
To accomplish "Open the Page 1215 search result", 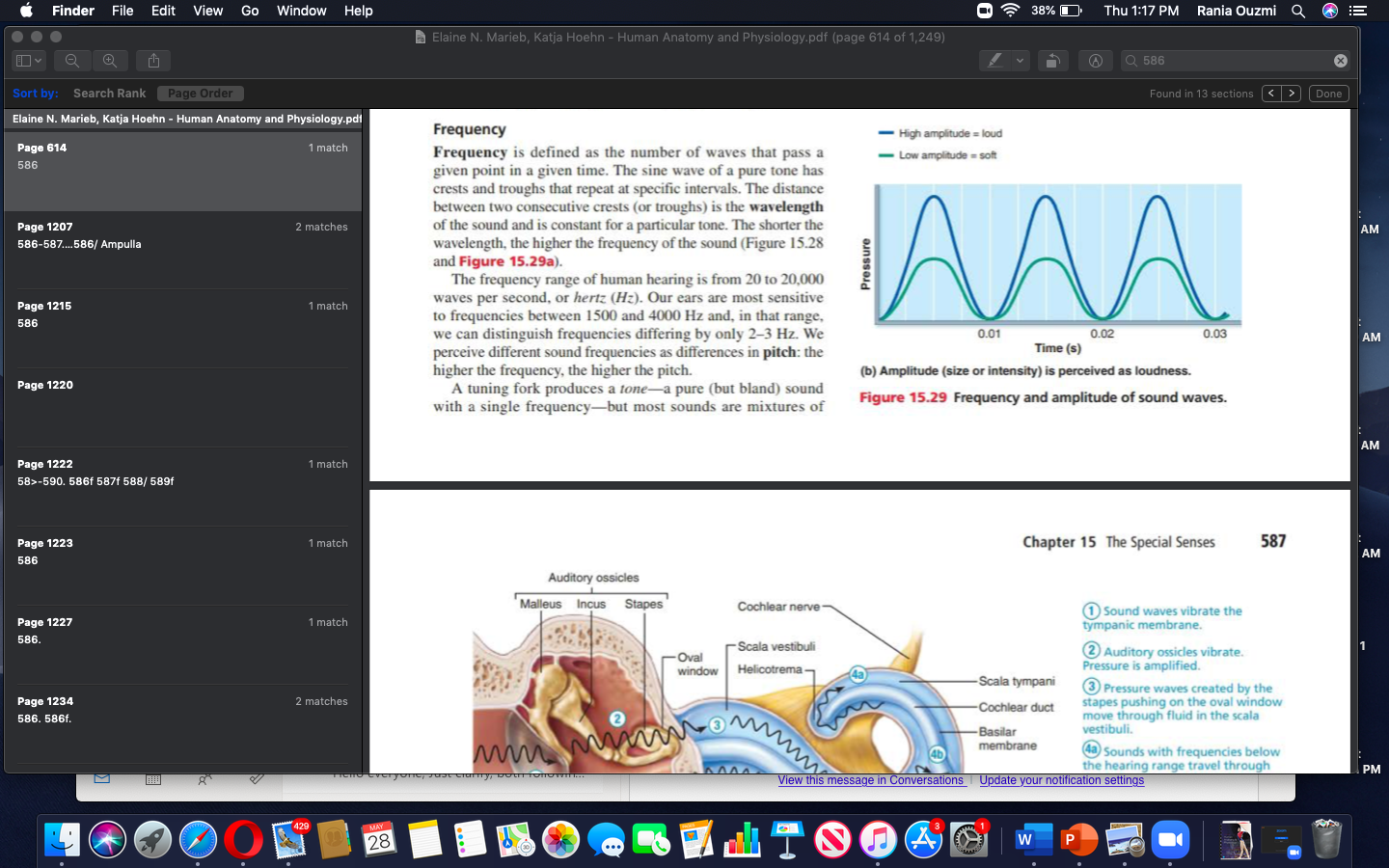I will (183, 329).
